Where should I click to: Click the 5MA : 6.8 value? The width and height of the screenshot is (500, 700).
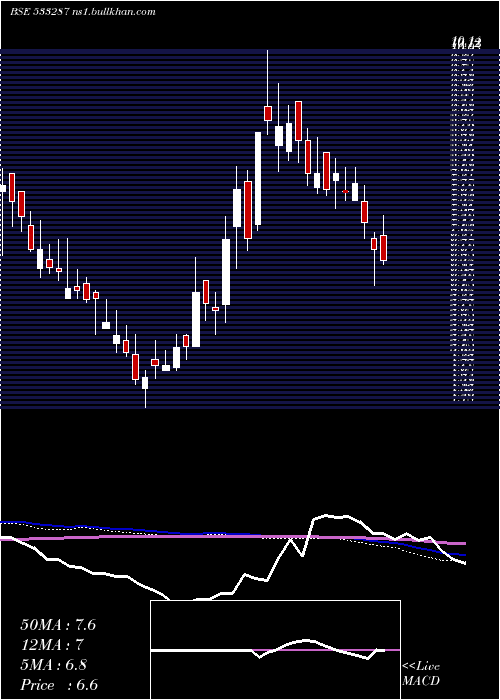tap(53, 665)
